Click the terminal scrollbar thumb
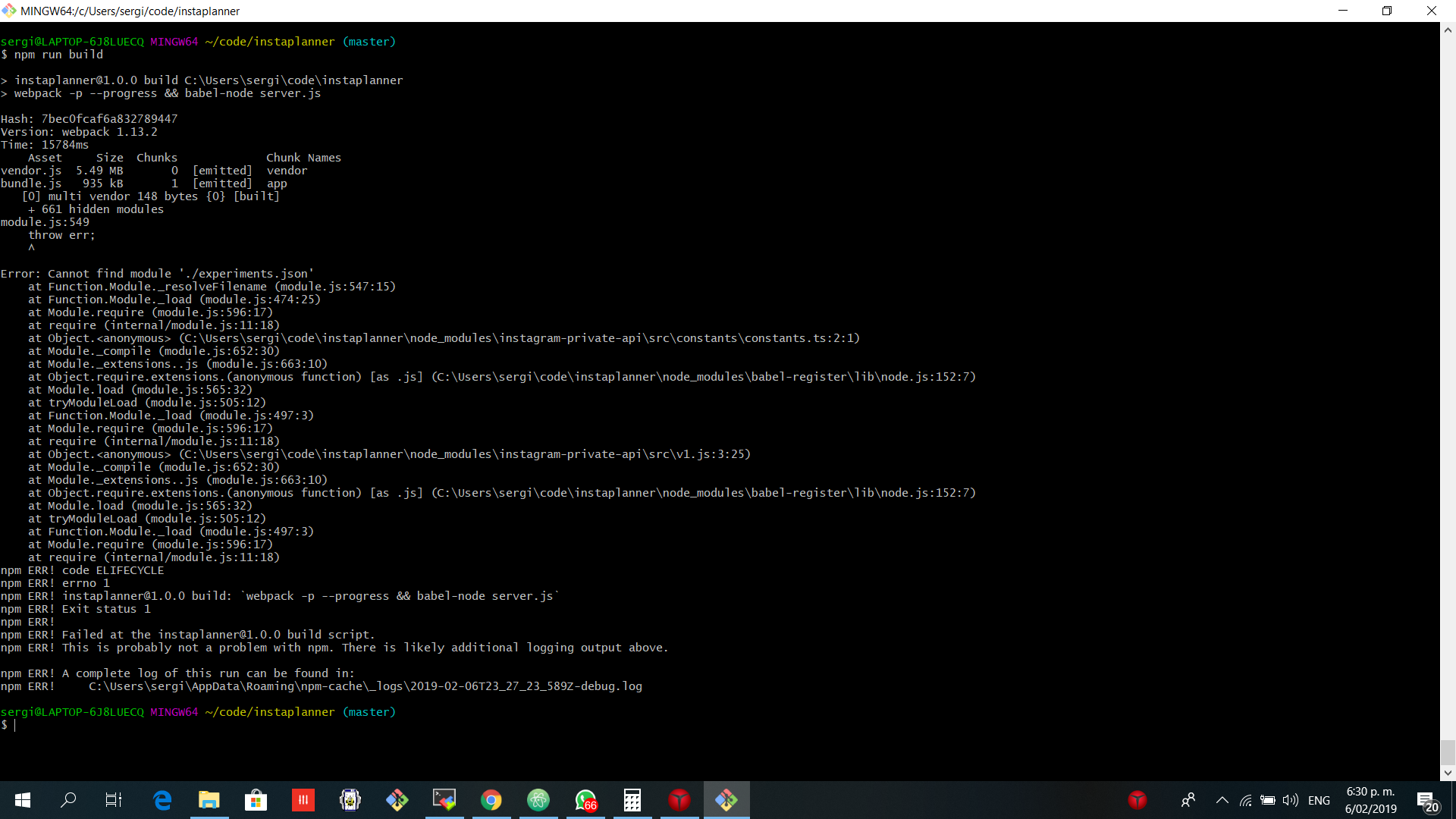 [1448, 753]
